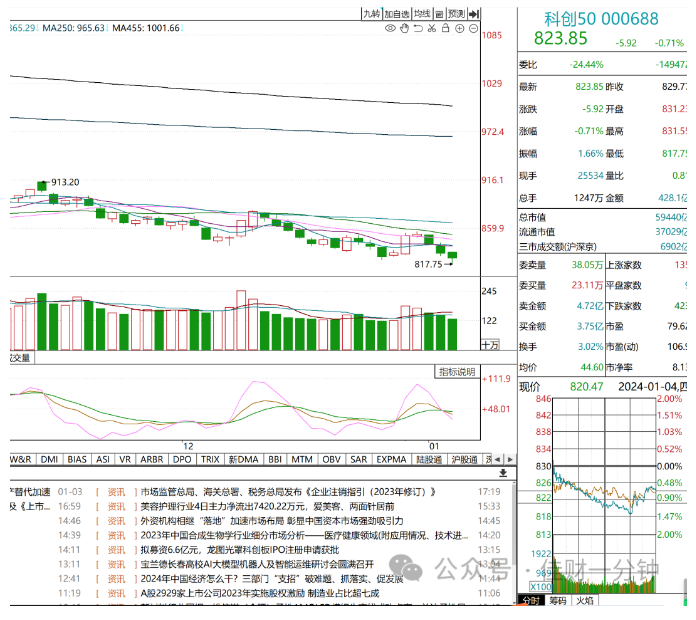This screenshot has width=696, height=620.
Task: Zoom in with the plus circle icon
Action: coord(460,28)
